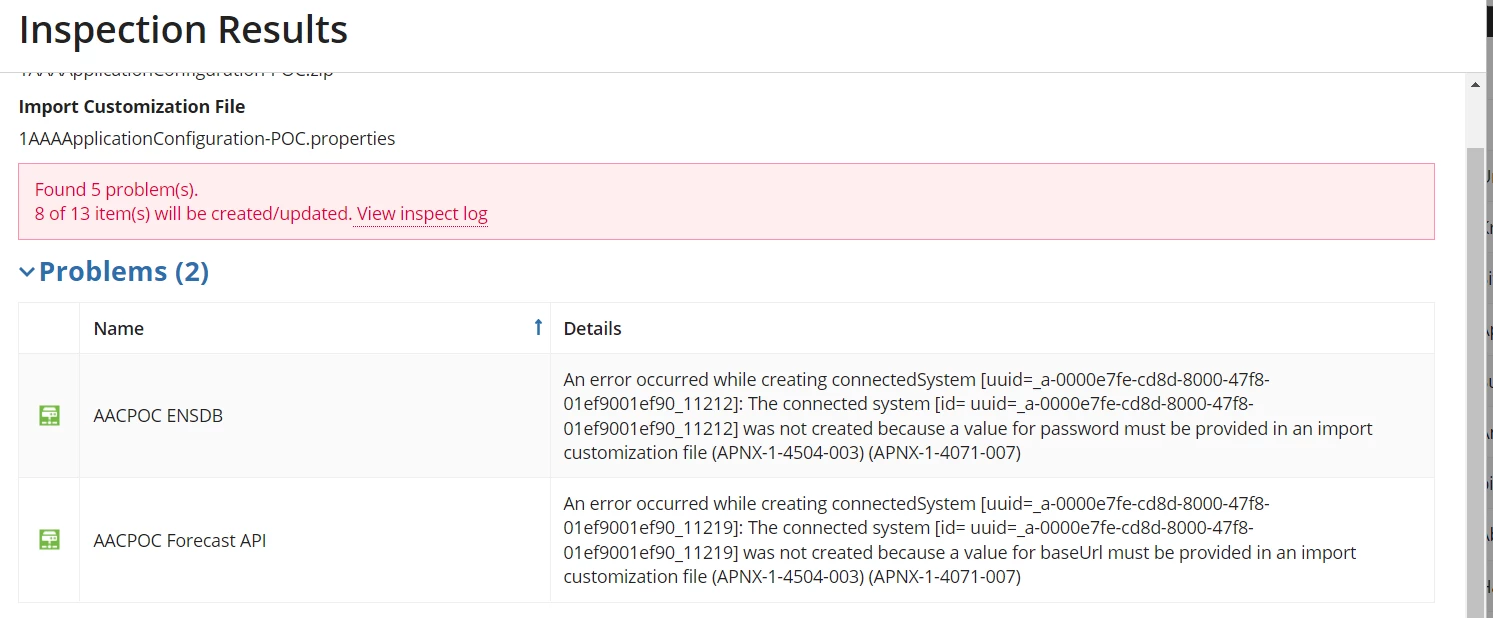Viewport: 1493px width, 618px height.
Task: Click the Forecast API baseUrl error details
Action: pyautogui.click(x=960, y=540)
